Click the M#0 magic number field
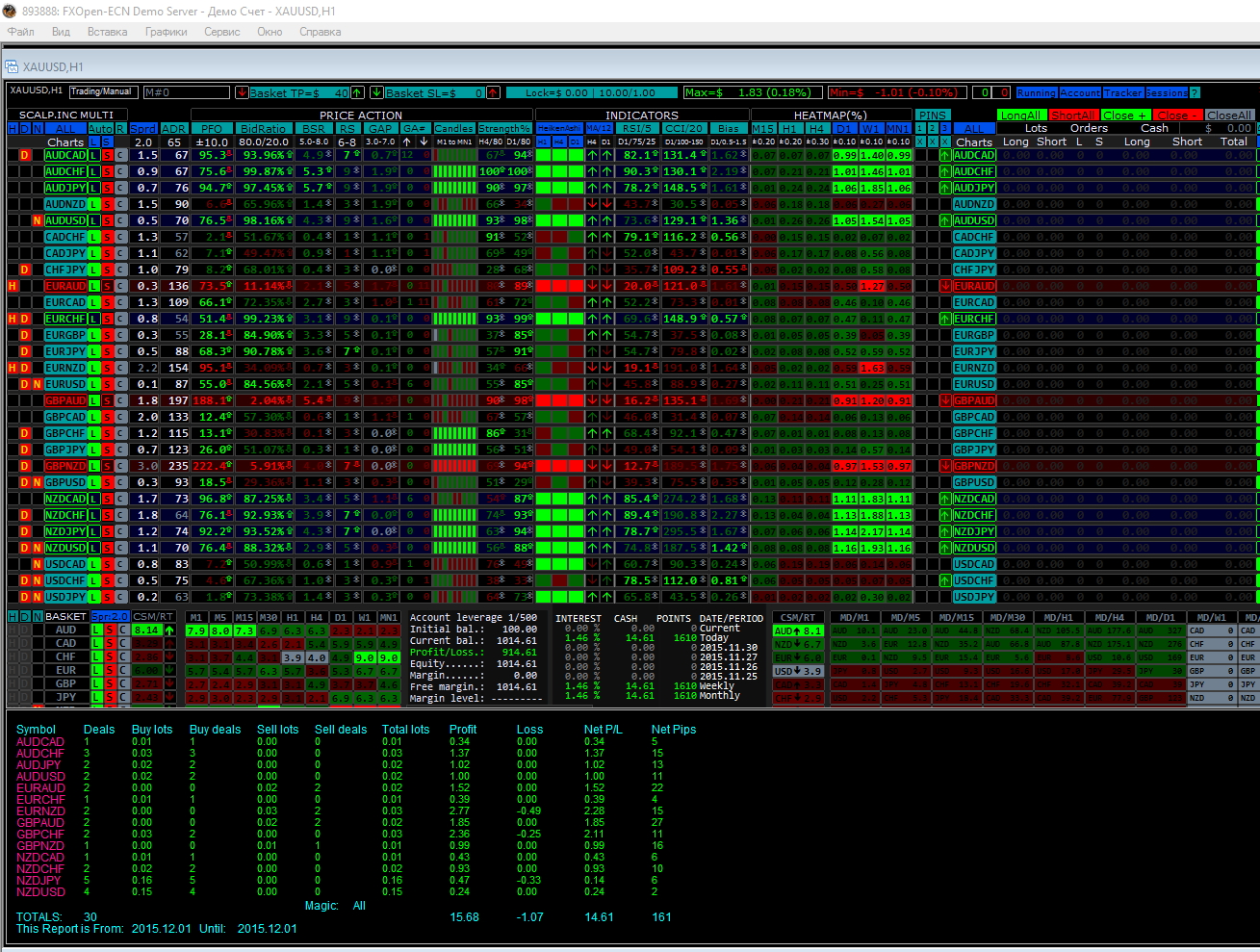 click(x=187, y=92)
